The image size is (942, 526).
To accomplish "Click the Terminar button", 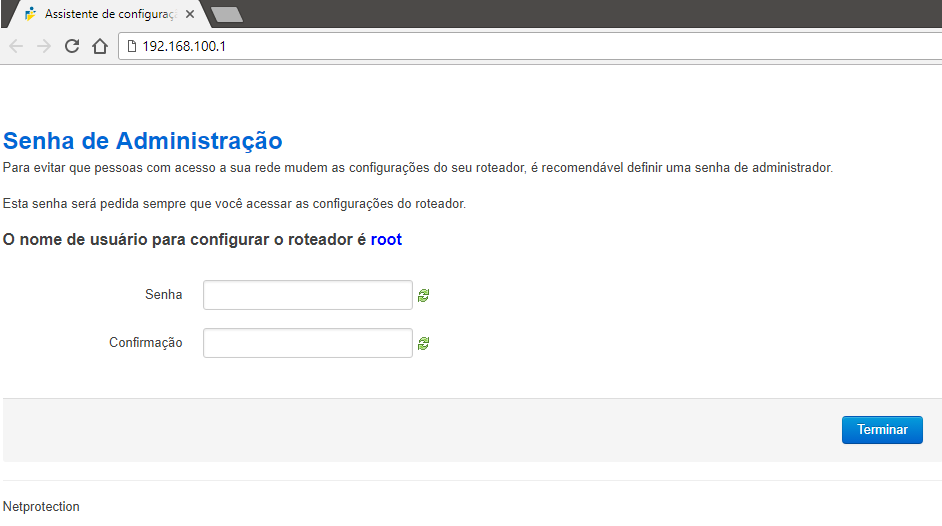I will coord(882,430).
